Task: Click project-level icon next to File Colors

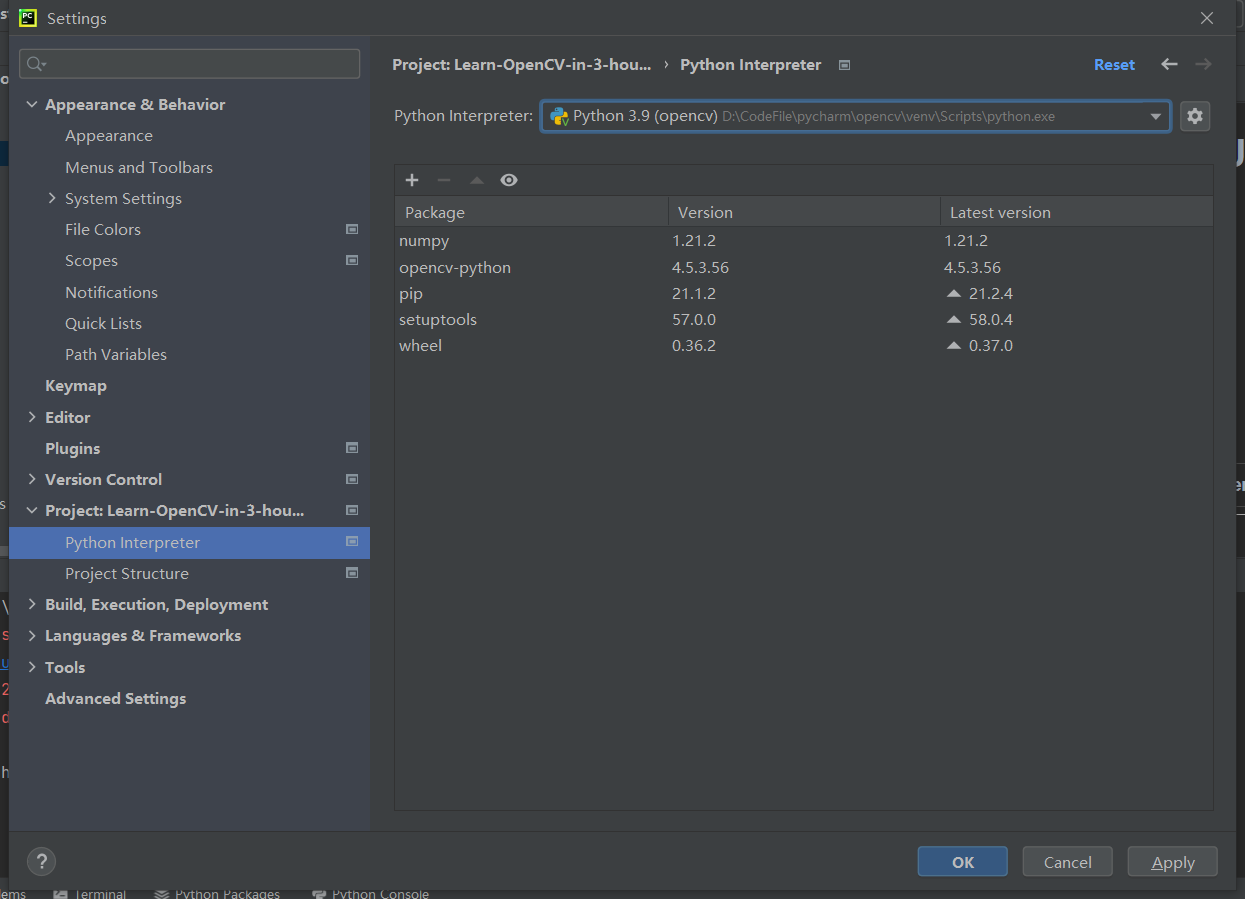Action: tap(352, 229)
